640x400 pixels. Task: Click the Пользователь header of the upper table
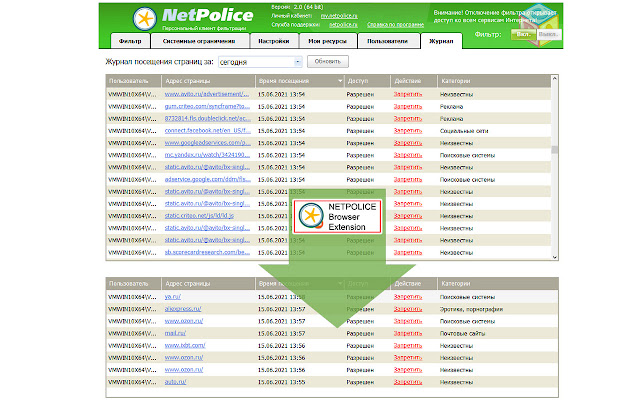(133, 81)
